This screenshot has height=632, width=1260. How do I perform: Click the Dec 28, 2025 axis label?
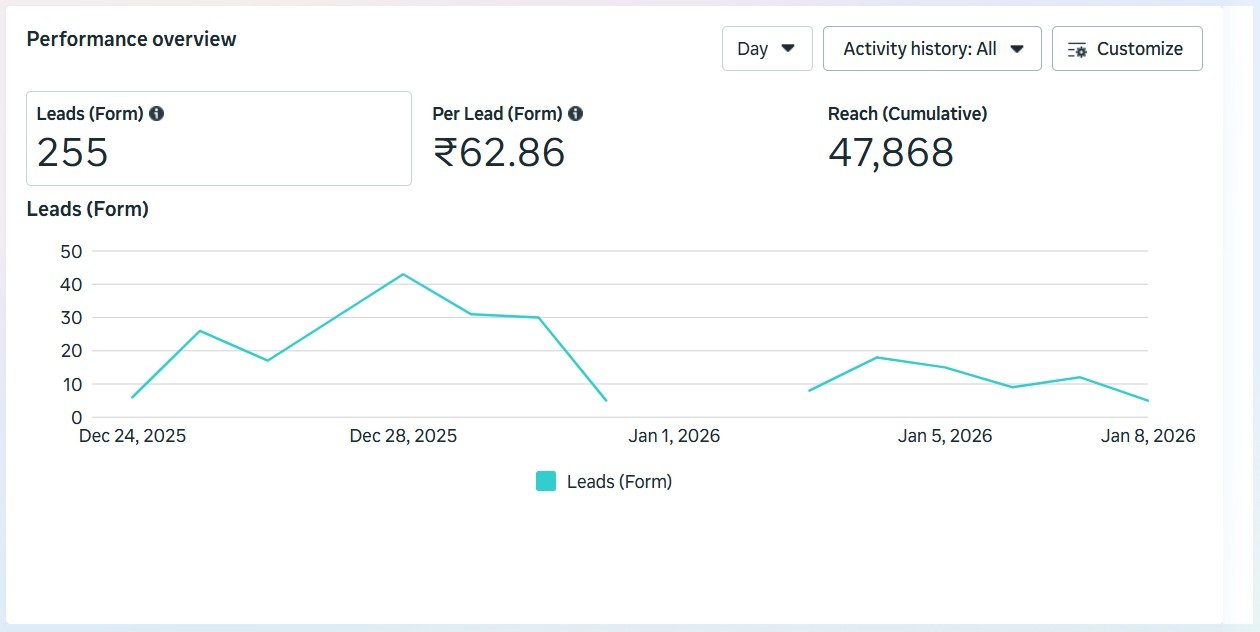[403, 436]
